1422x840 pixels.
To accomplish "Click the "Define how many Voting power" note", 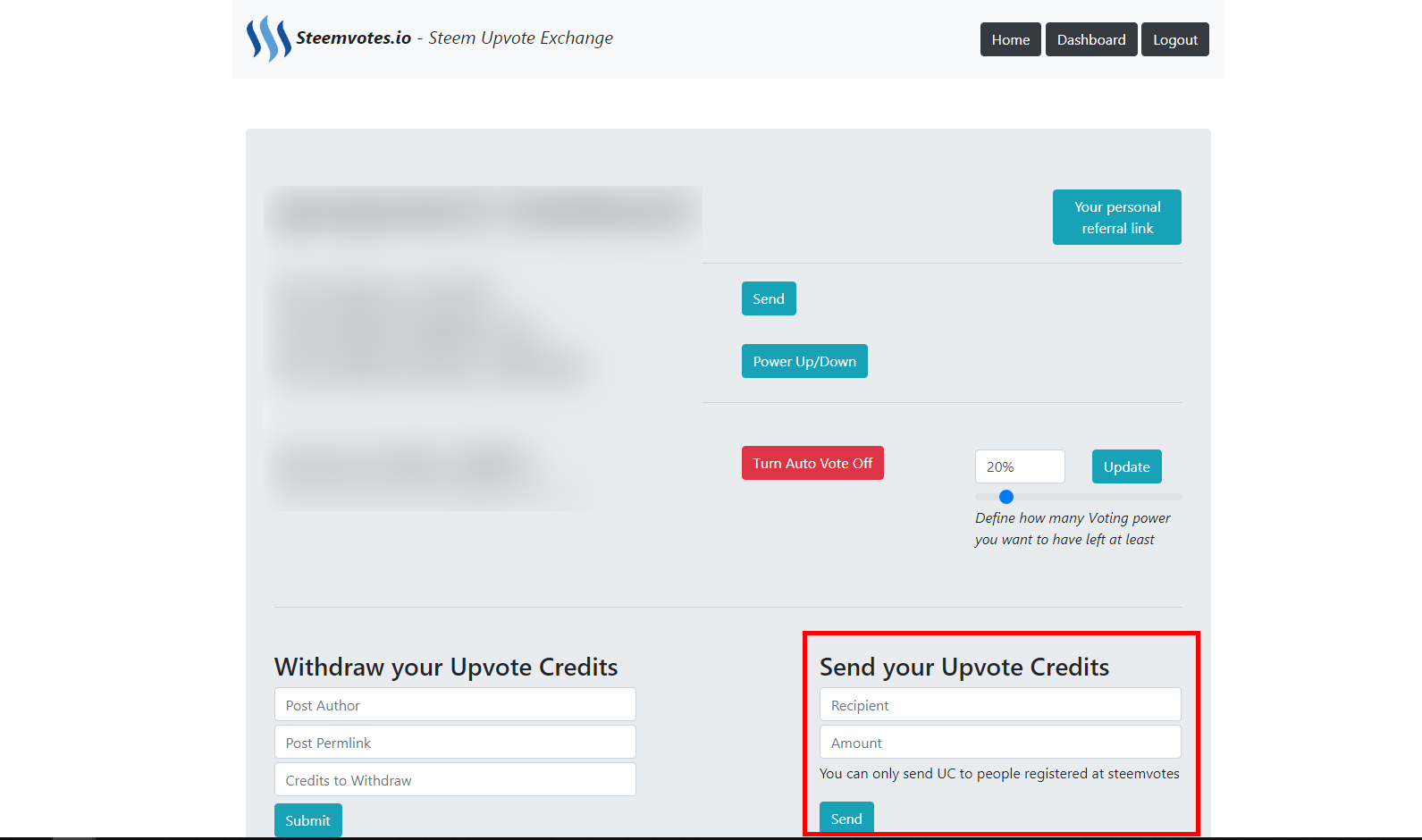I will tap(1073, 529).
